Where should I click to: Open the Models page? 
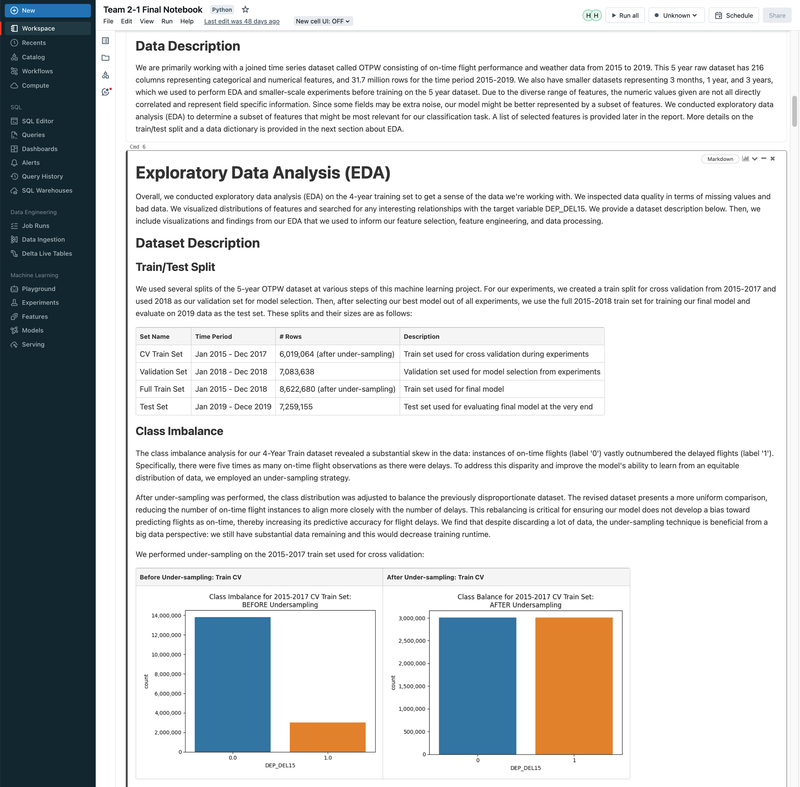tap(35, 330)
